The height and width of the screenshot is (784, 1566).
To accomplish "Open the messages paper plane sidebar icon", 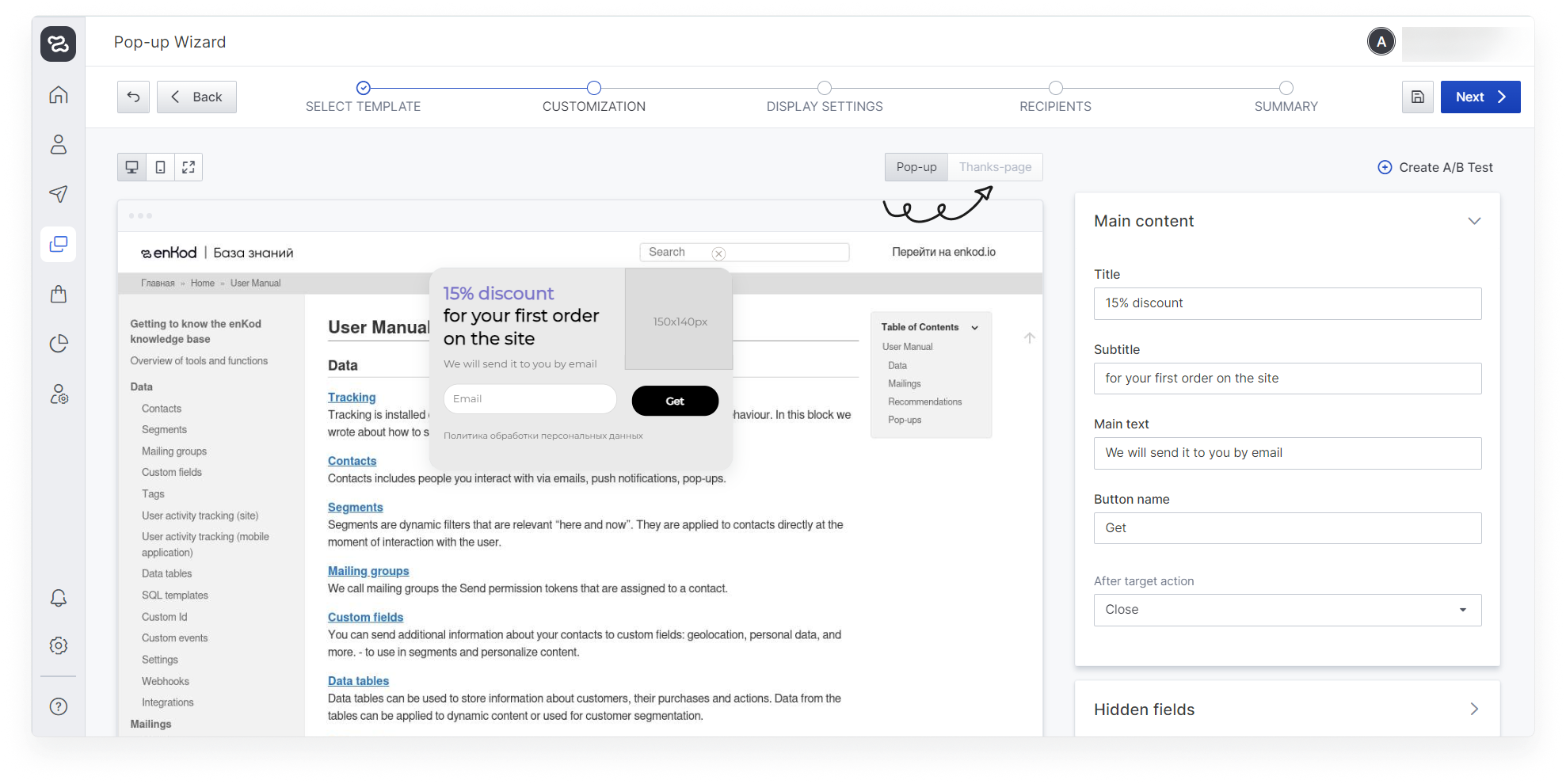I will tap(59, 194).
